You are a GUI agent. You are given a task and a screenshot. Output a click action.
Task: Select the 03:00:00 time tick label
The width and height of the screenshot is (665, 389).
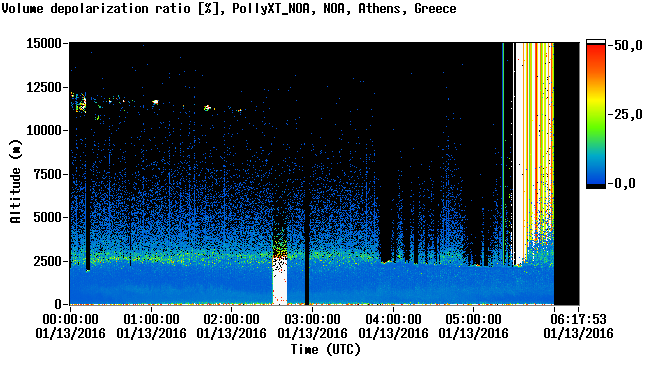312,319
